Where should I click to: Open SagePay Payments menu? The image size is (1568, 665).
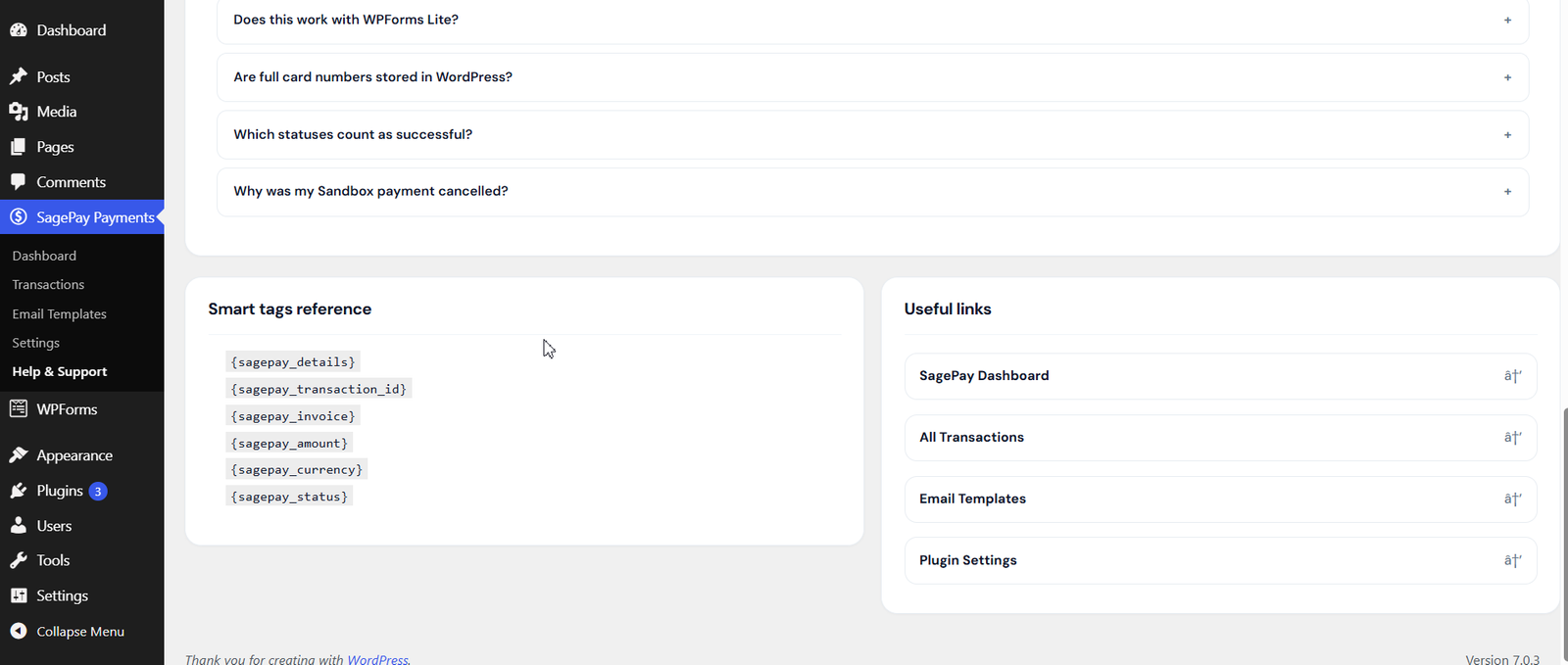(x=82, y=216)
